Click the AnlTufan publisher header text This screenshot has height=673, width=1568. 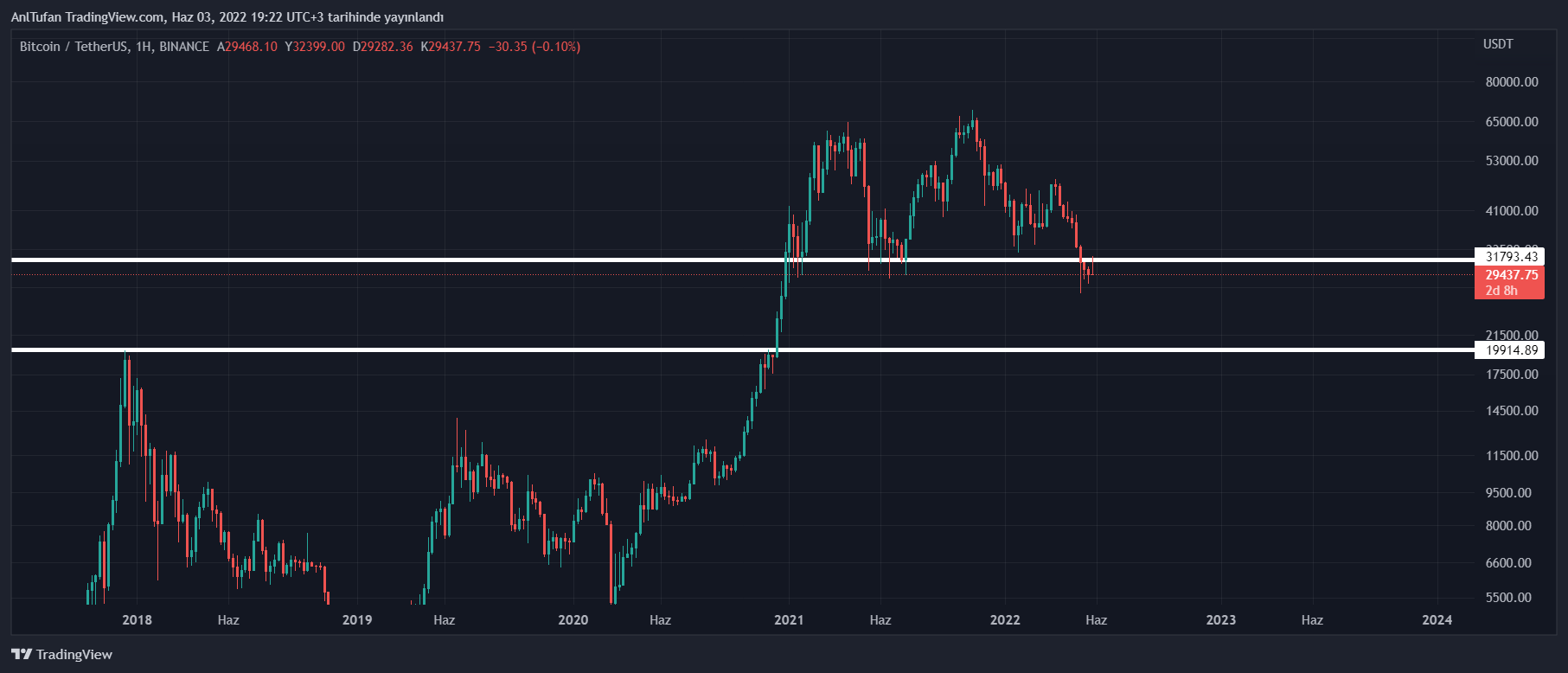coord(227,17)
